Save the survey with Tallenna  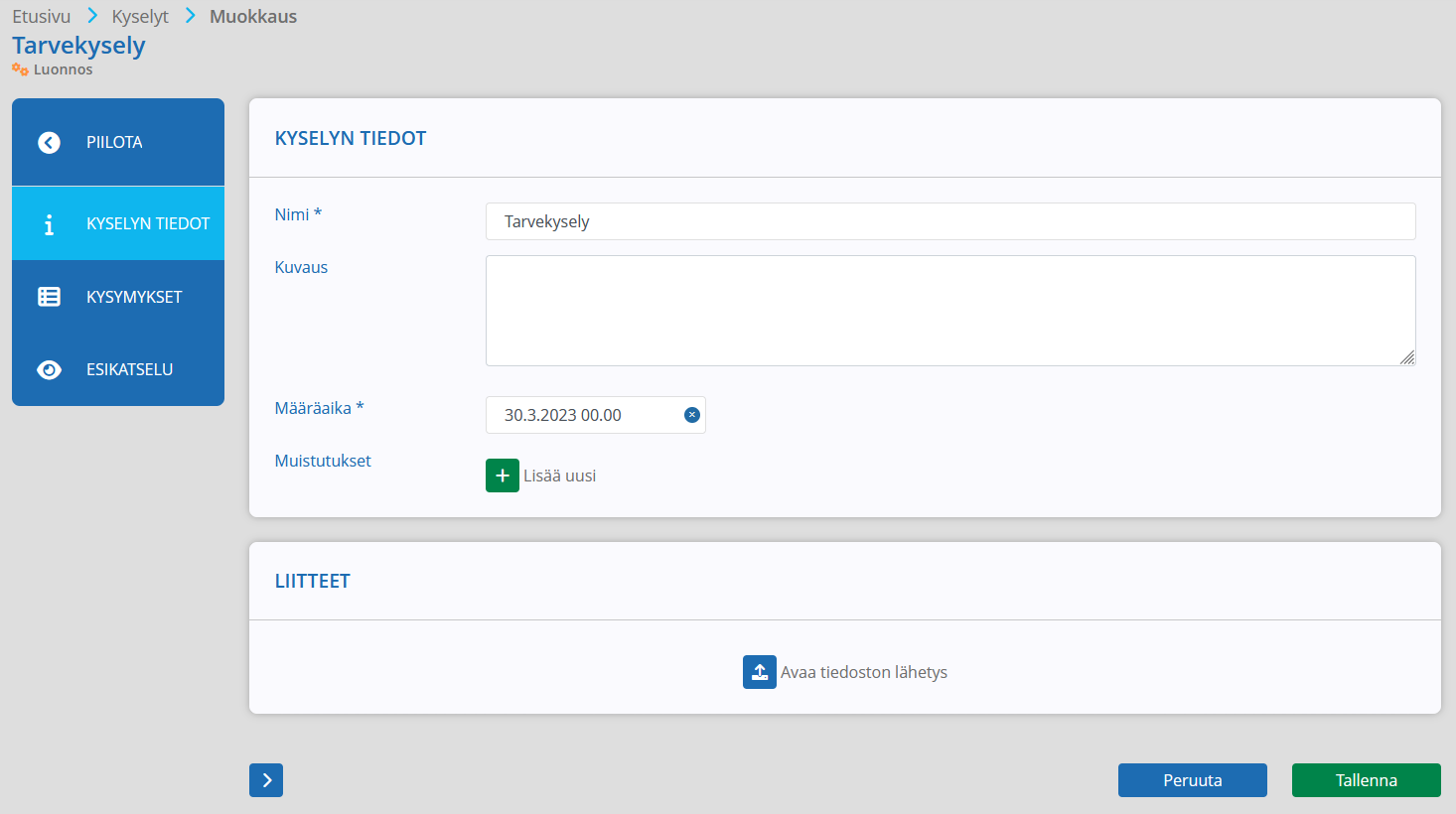(1367, 780)
